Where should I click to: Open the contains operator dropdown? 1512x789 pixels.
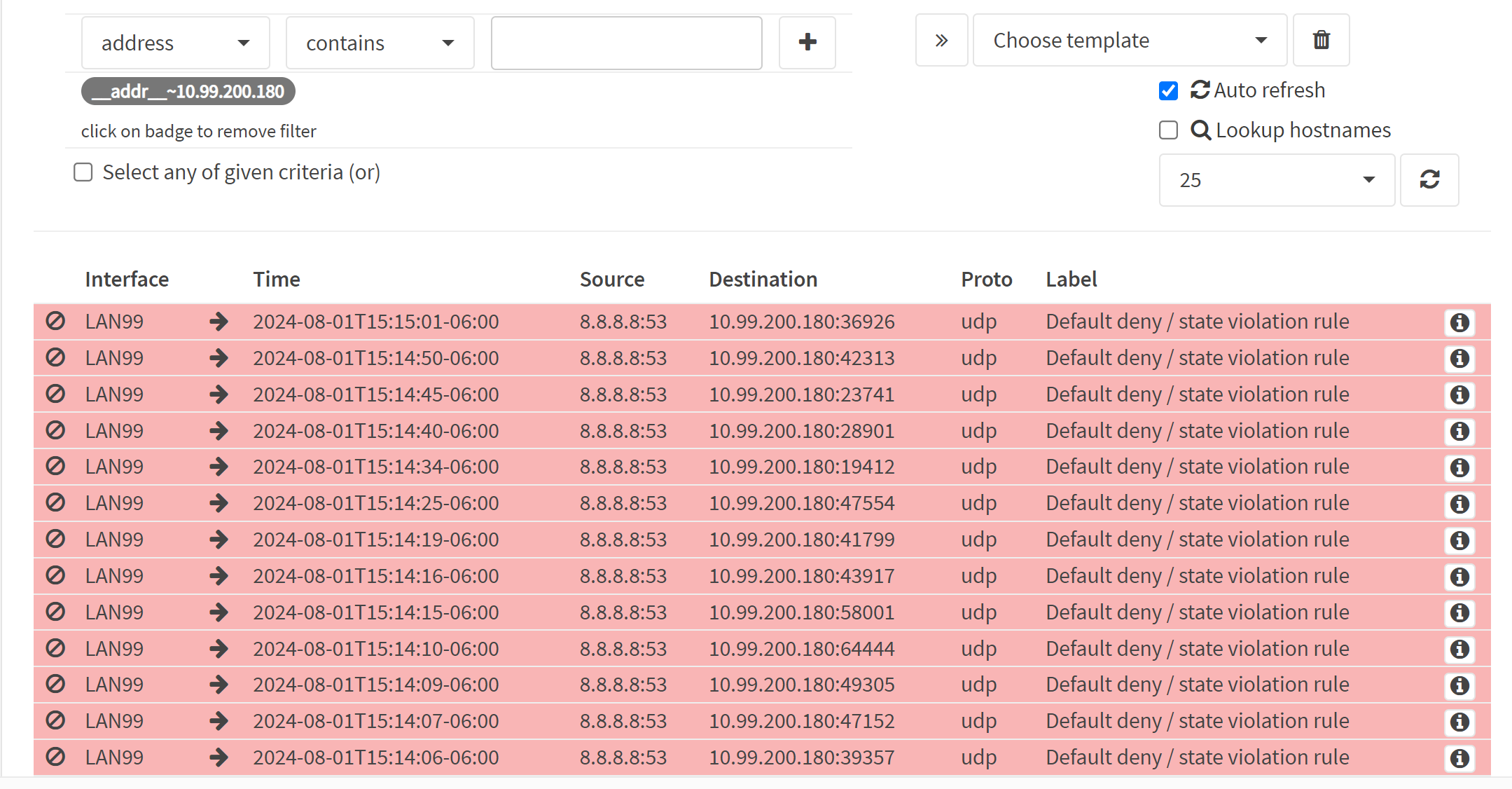[380, 43]
